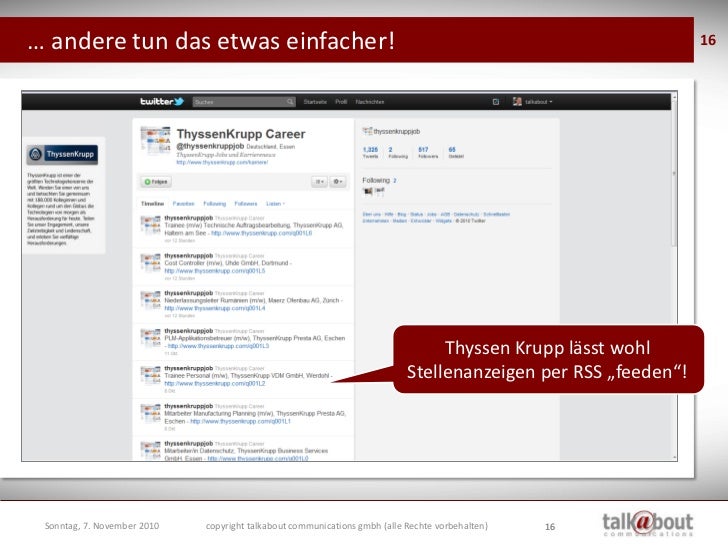This screenshot has width=728, height=546.
Task: Switch to the Followers tab
Action: pyautogui.click(x=246, y=203)
